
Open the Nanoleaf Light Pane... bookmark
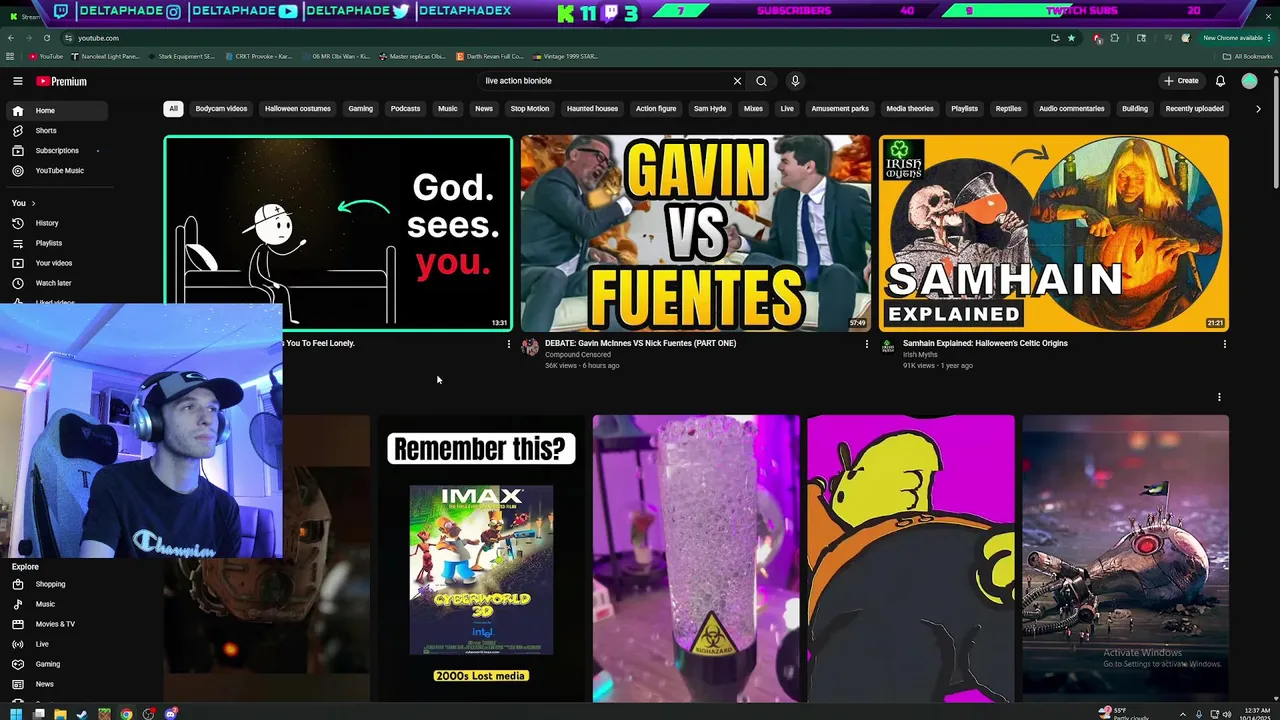point(105,56)
